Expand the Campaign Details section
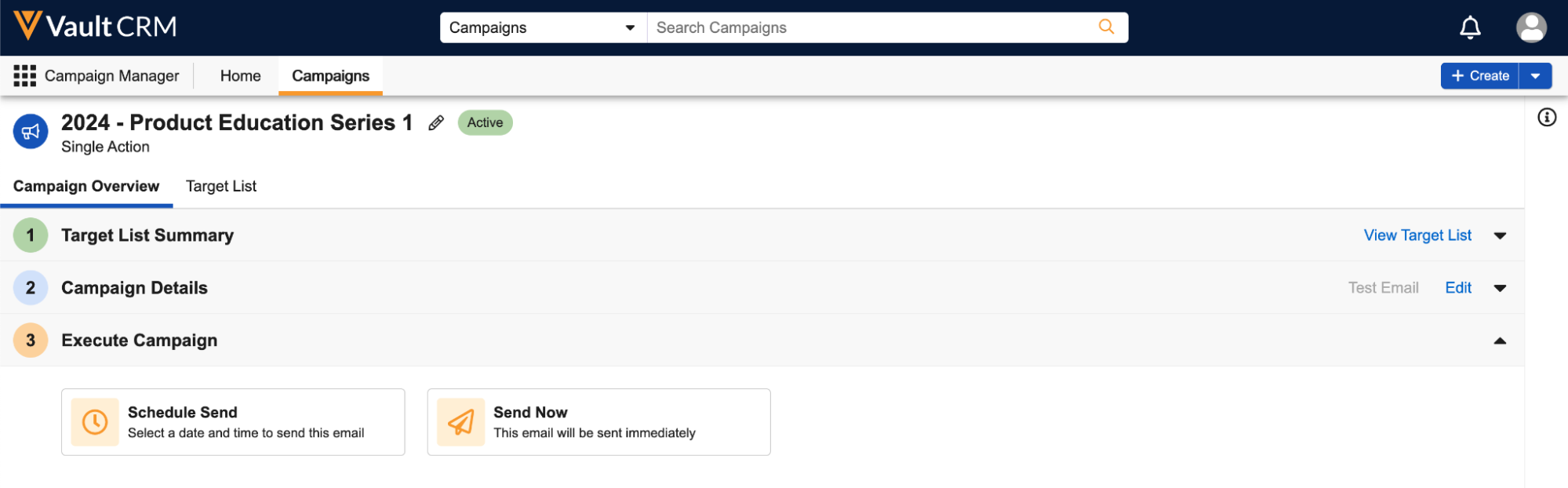The width and height of the screenshot is (1568, 488). pos(1500,288)
